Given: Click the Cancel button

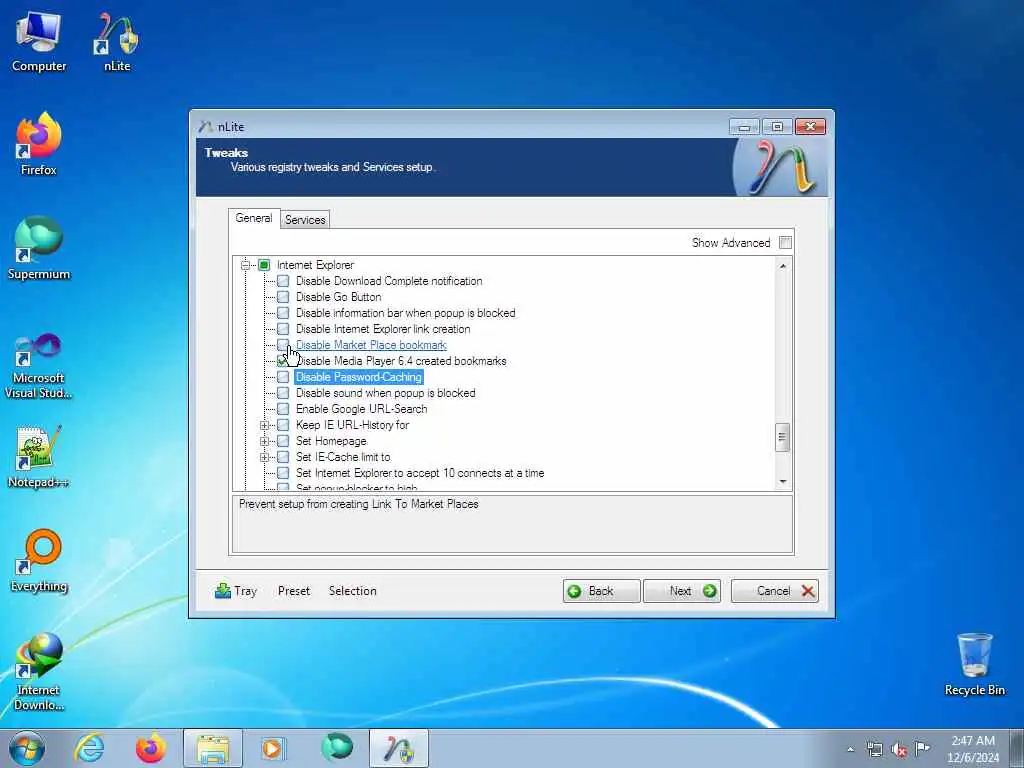Looking at the screenshot, I should pyautogui.click(x=775, y=591).
